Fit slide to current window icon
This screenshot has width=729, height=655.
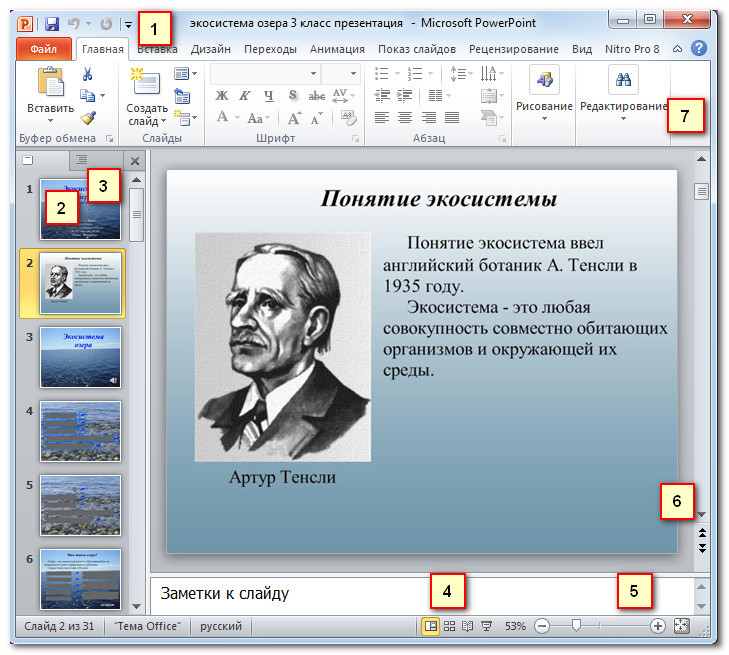click(682, 626)
